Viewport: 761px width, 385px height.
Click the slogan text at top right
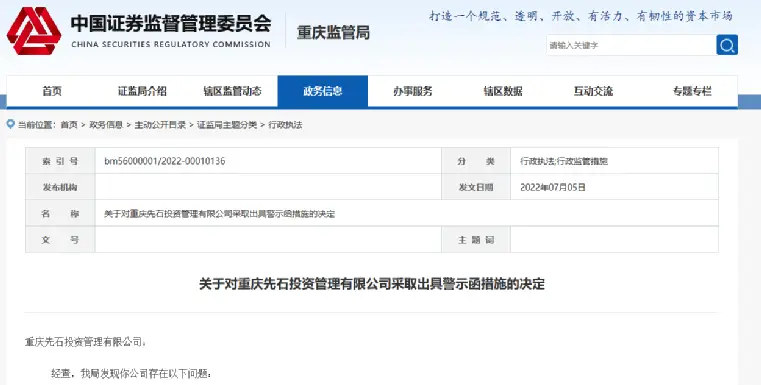(580, 16)
